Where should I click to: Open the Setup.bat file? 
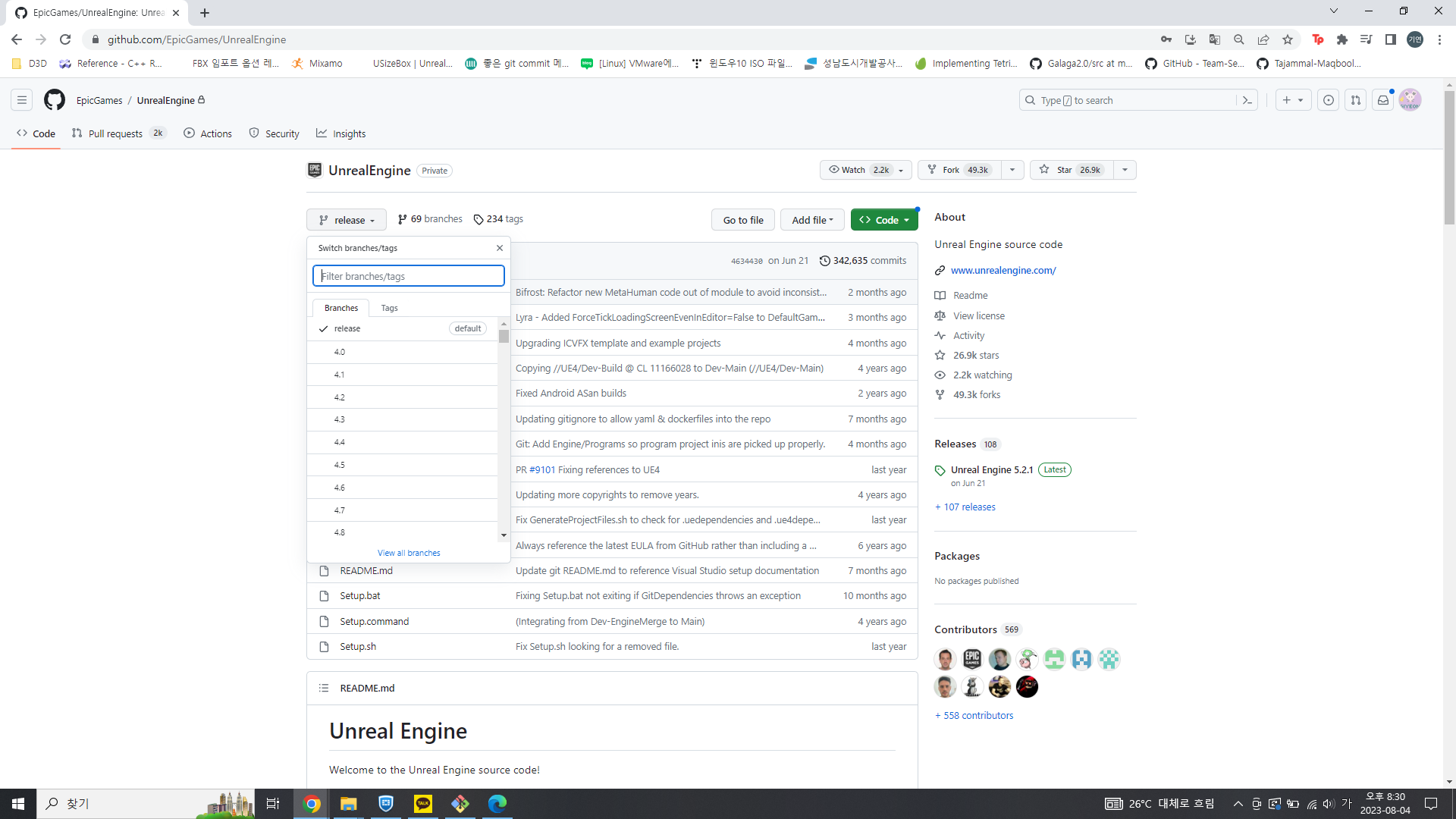(360, 596)
